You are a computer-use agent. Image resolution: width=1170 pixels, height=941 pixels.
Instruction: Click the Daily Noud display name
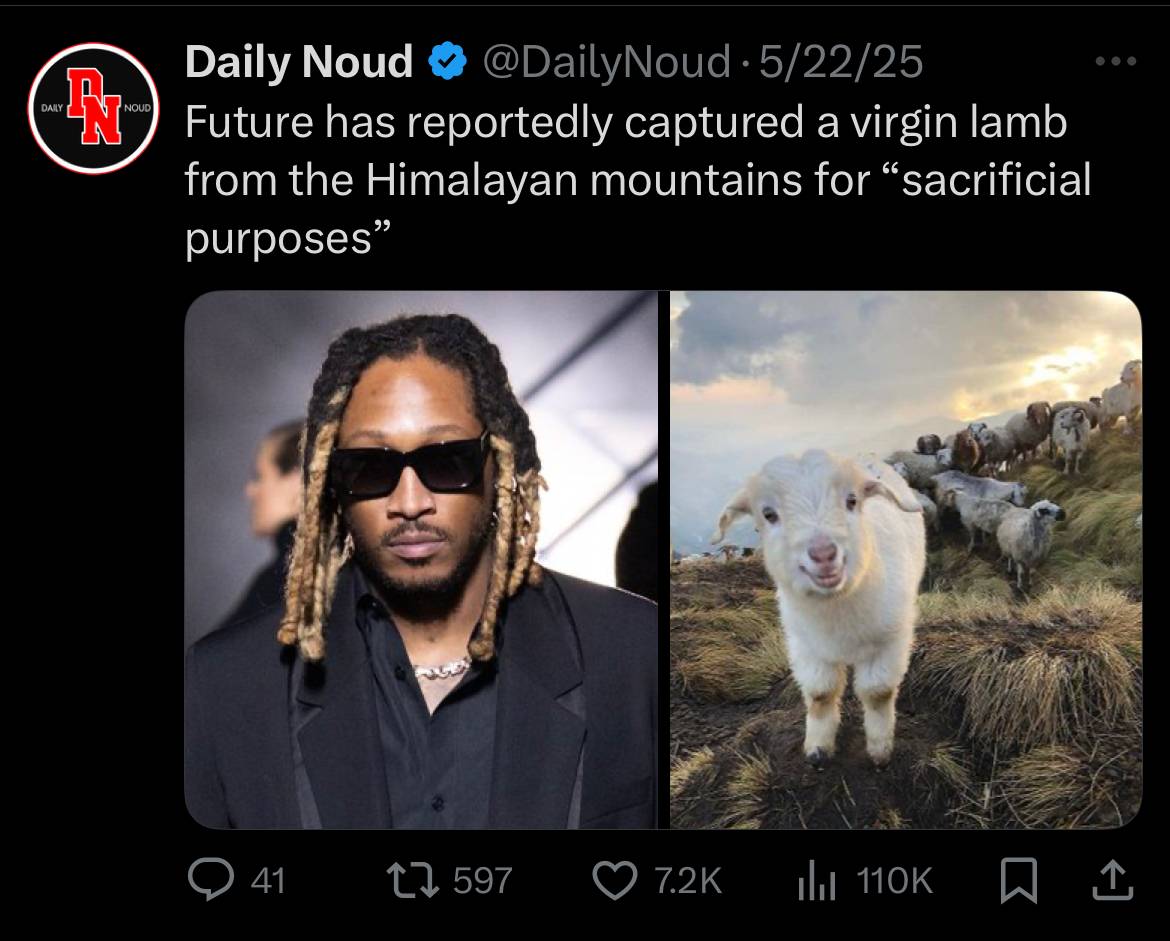298,61
